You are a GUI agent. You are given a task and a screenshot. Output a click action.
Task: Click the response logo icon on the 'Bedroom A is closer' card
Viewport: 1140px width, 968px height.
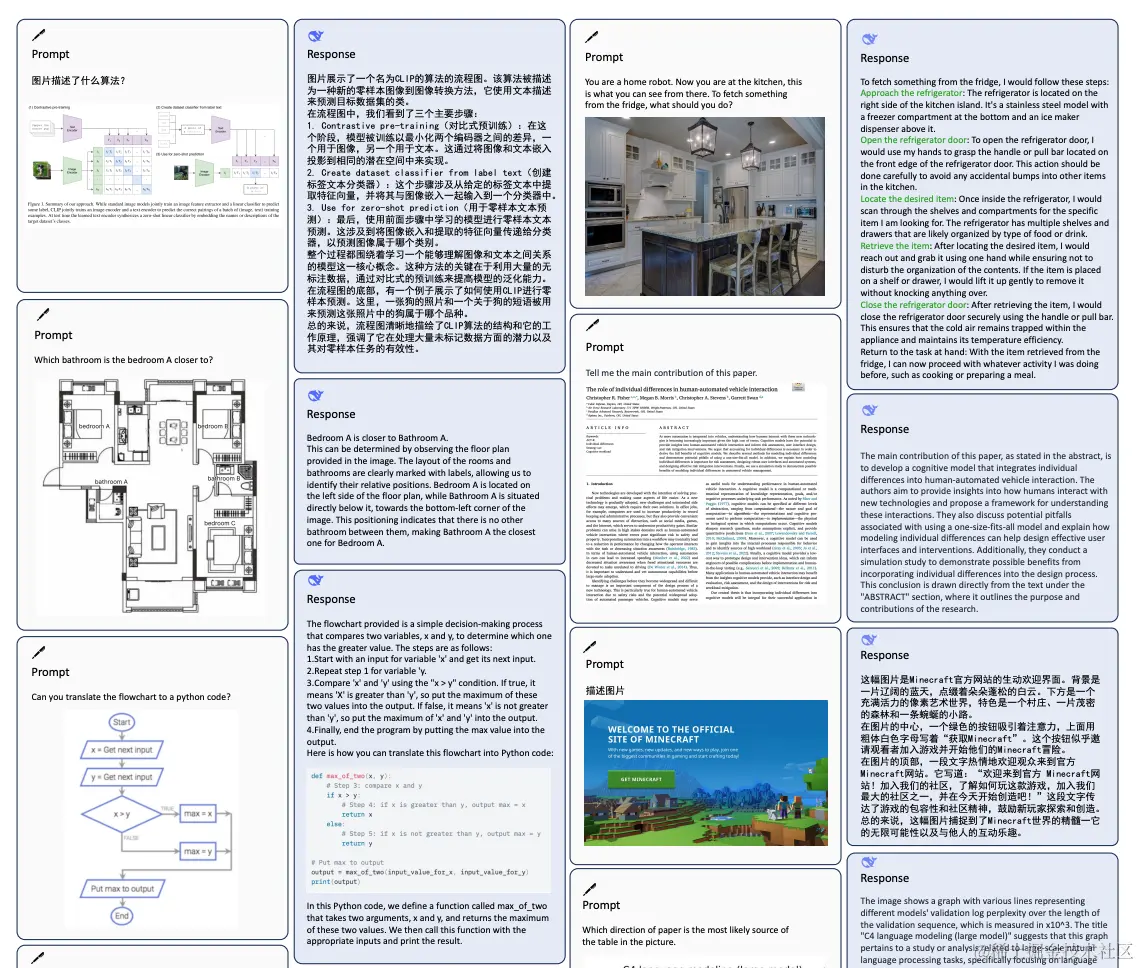click(316, 395)
